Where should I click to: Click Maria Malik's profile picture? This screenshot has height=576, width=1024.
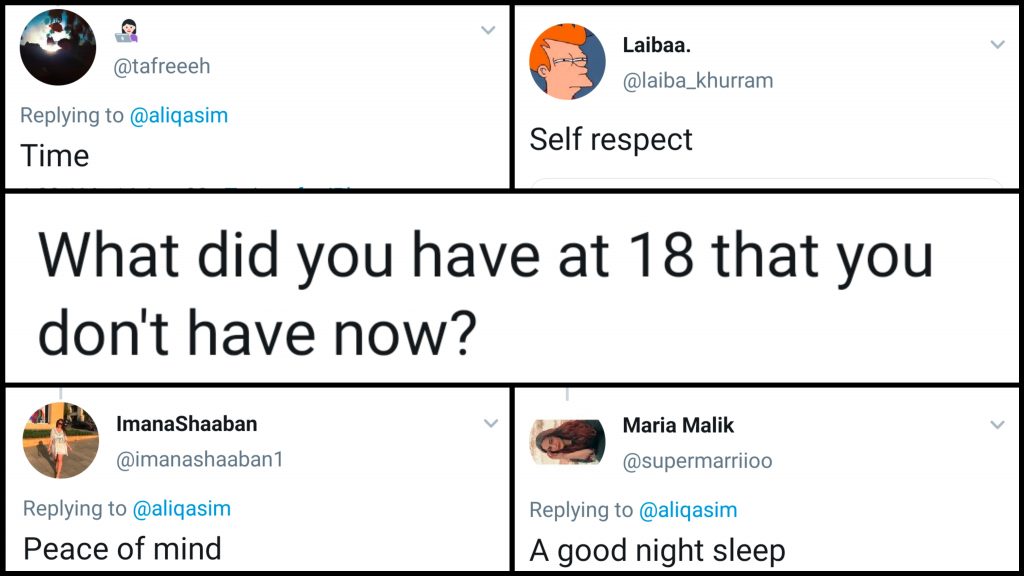pyautogui.click(x=567, y=442)
